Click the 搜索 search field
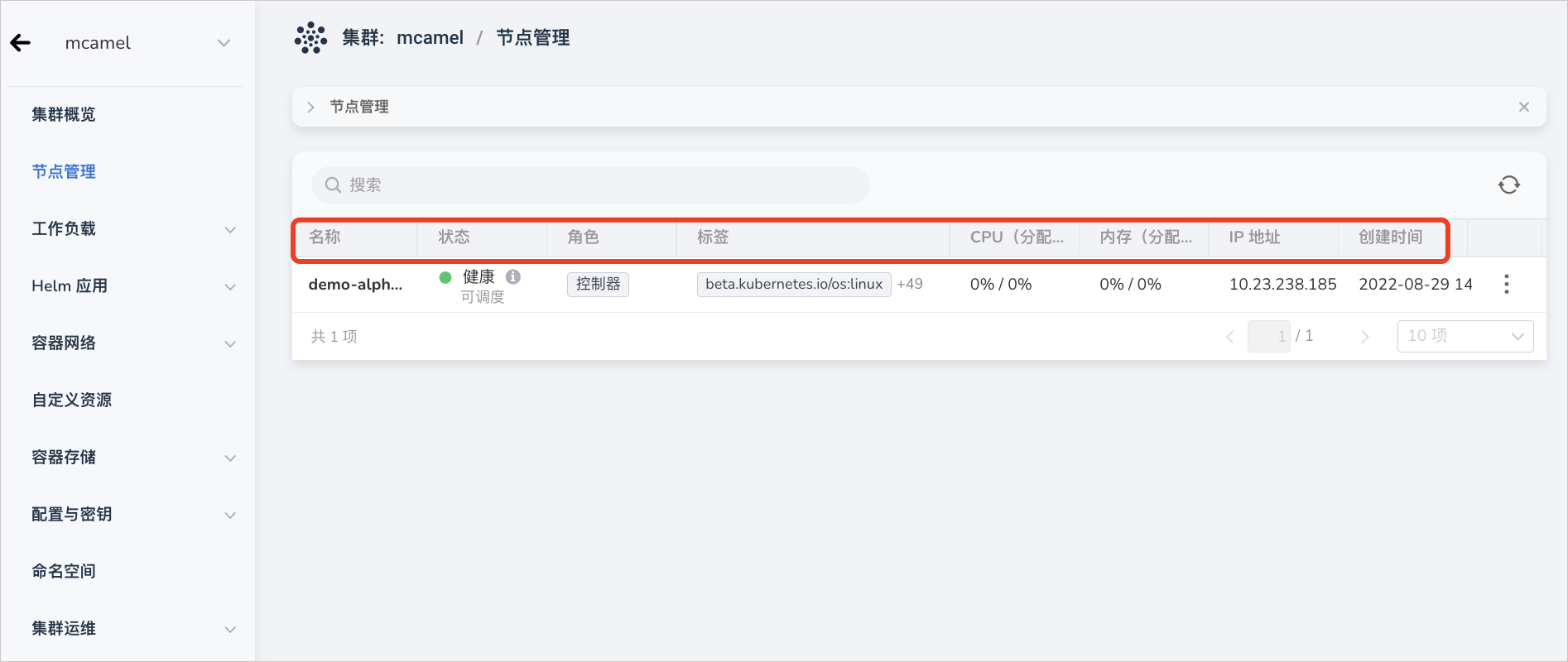The width and height of the screenshot is (1568, 662). point(590,185)
